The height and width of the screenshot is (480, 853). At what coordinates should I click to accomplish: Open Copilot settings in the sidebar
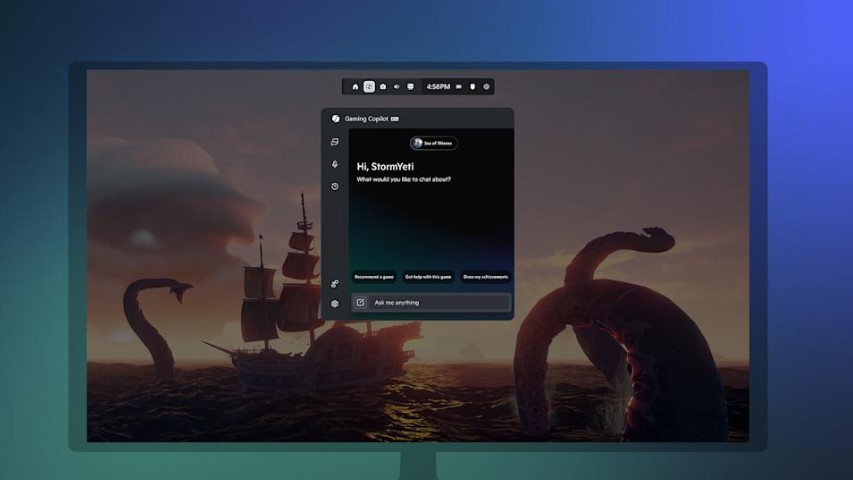[335, 304]
